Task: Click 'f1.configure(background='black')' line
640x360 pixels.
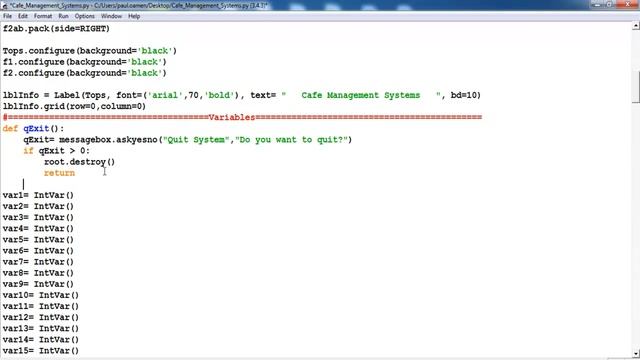Action: pos(84,62)
